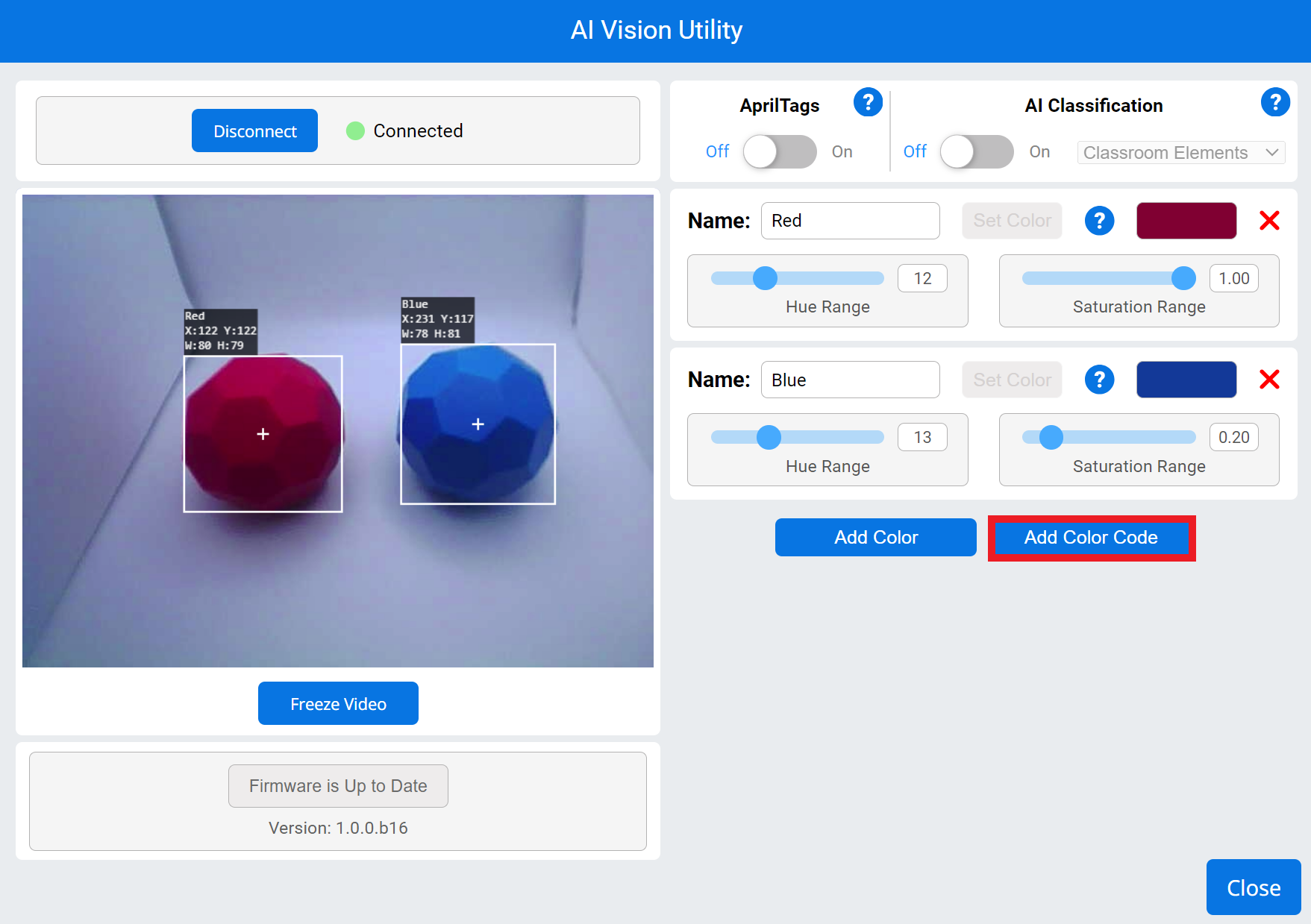Viewport: 1311px width, 924px height.
Task: Click the Add Color button
Action: click(875, 537)
